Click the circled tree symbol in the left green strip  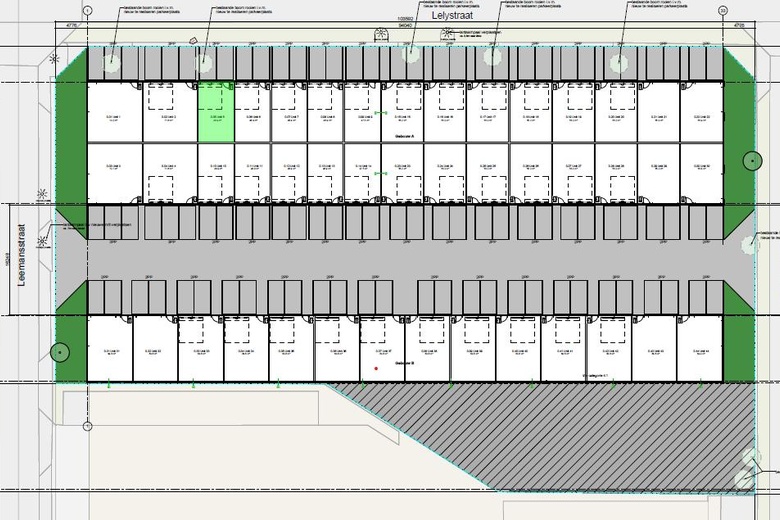60,352
